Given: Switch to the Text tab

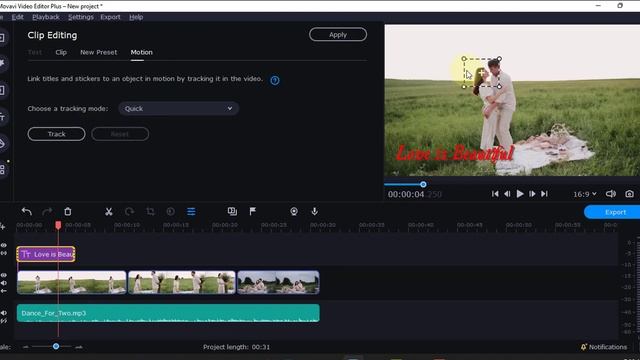Looking at the screenshot, I should click(35, 52).
